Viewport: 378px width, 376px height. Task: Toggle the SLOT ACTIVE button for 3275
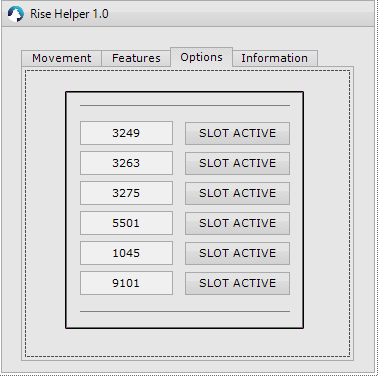point(237,193)
